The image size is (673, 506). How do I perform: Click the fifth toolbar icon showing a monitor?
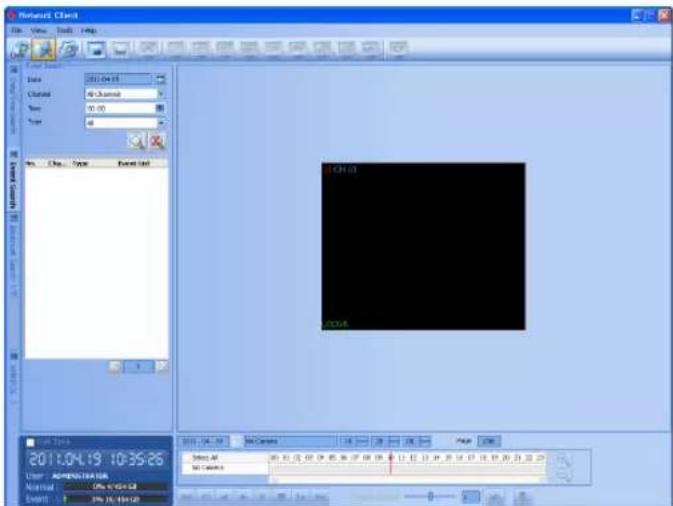click(121, 49)
